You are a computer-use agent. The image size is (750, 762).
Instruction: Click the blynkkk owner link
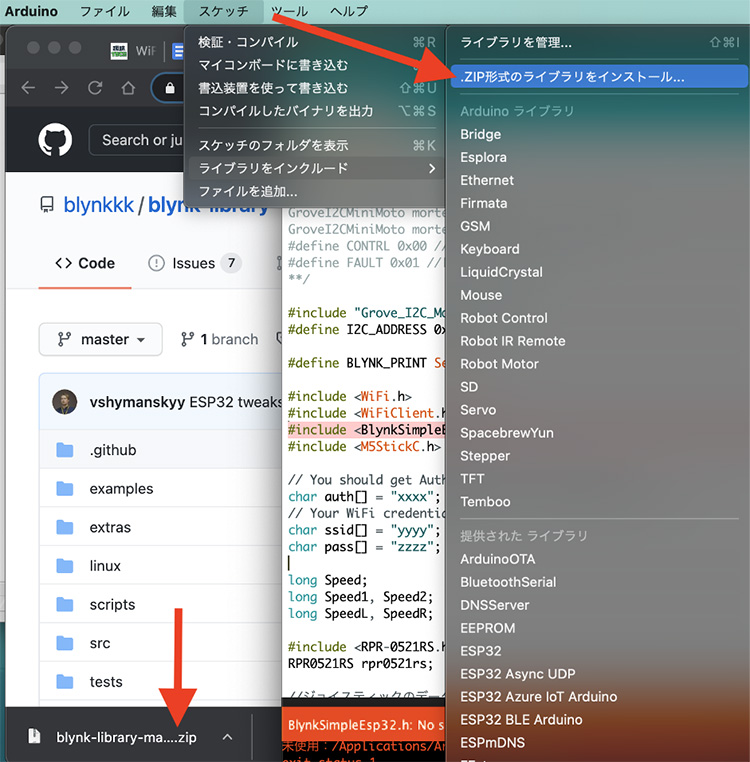pos(99,205)
